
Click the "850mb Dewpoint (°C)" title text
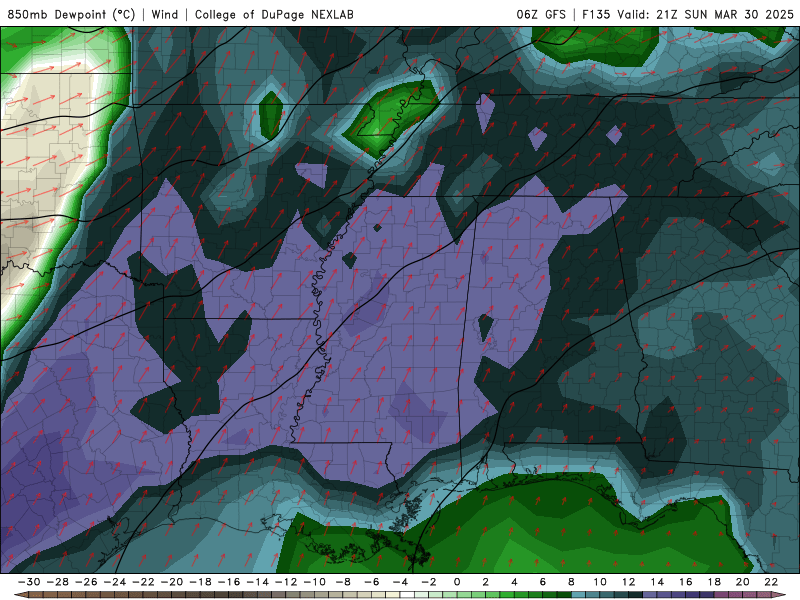click(x=71, y=15)
